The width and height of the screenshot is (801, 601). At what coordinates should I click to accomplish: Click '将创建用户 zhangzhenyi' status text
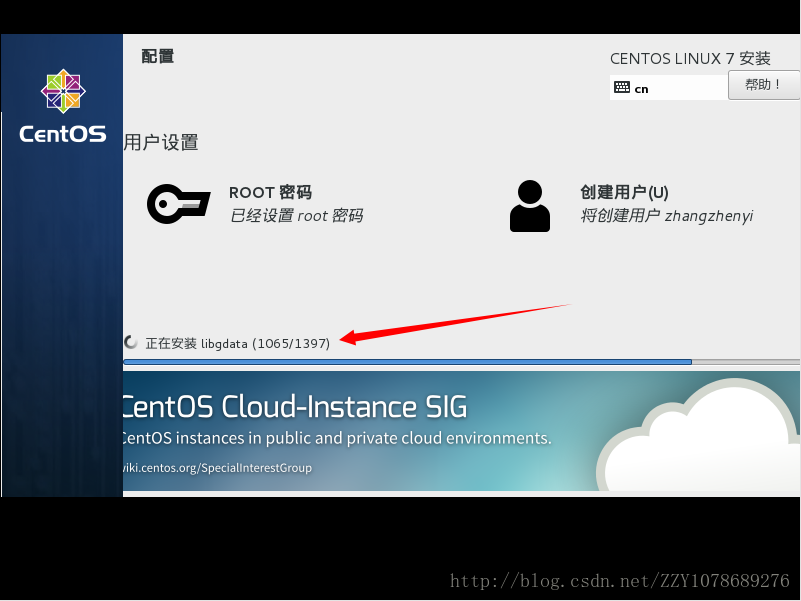click(x=667, y=216)
